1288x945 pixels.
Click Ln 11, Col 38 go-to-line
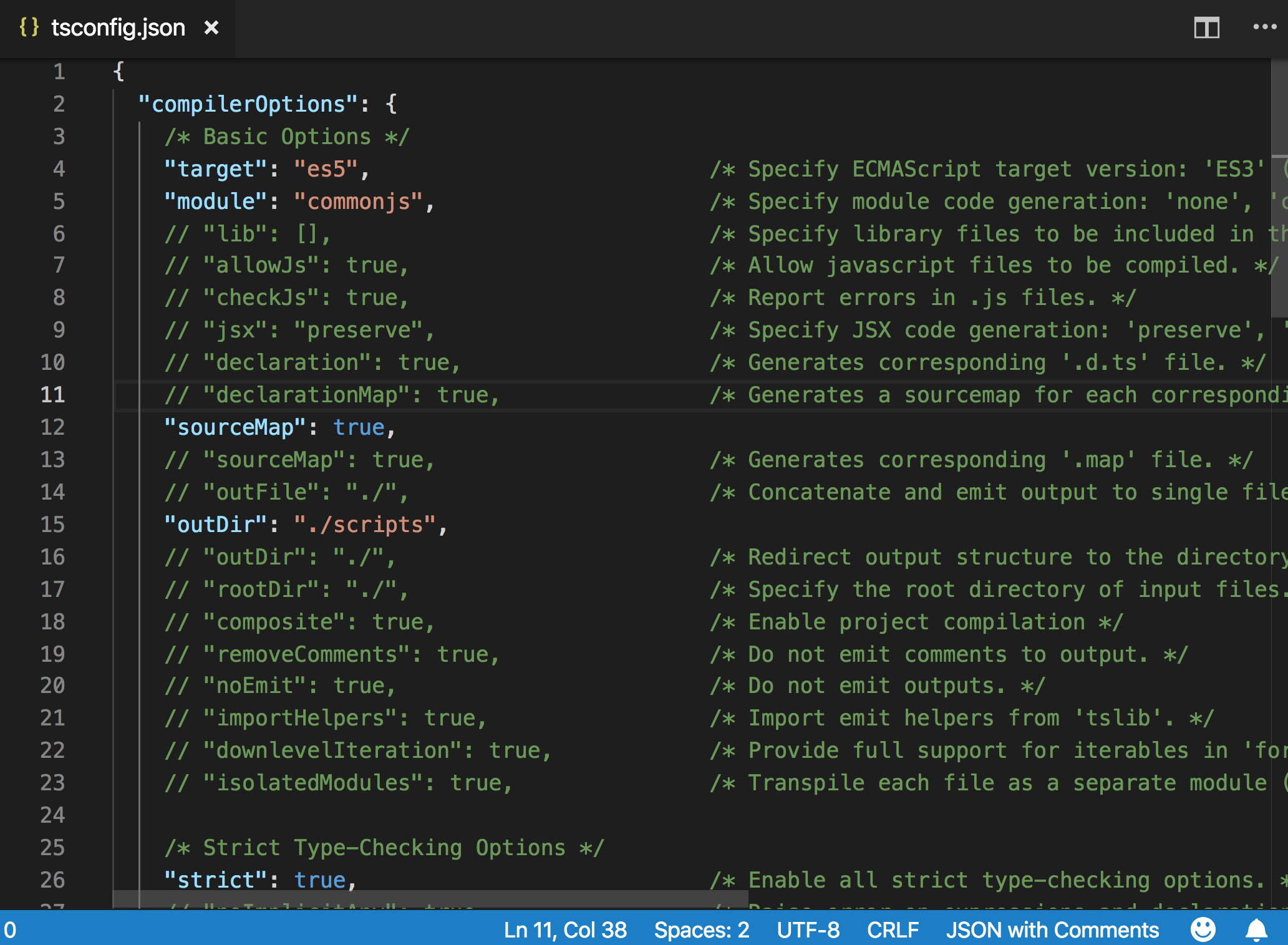tap(565, 929)
